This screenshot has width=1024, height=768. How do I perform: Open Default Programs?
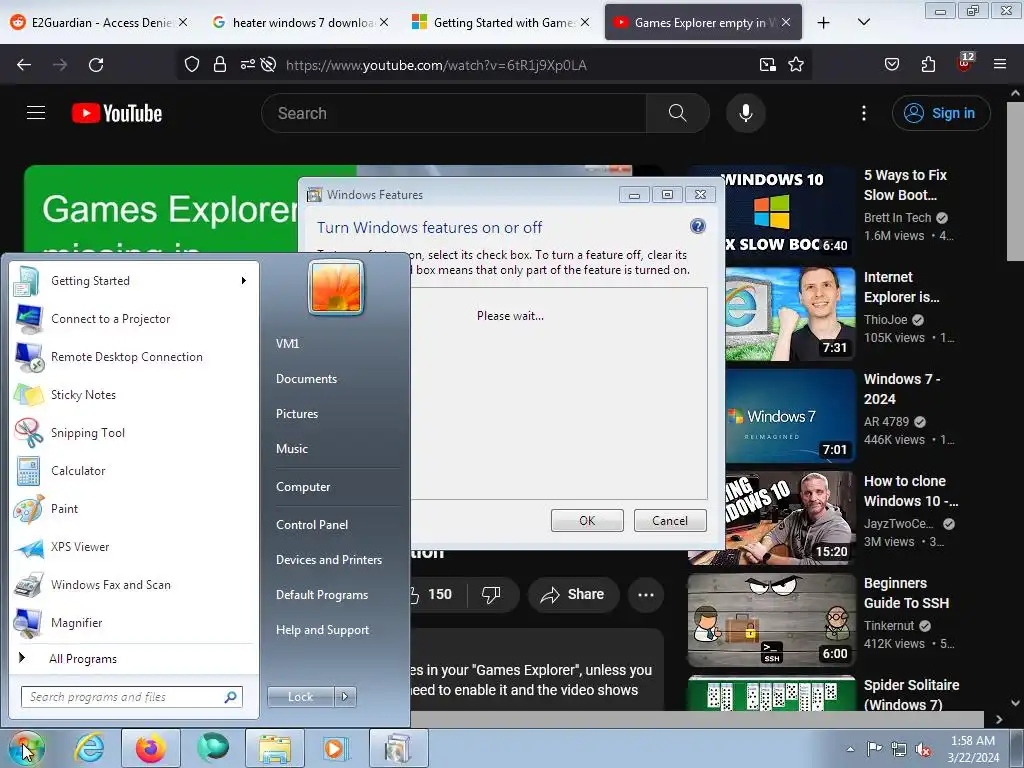coord(322,595)
